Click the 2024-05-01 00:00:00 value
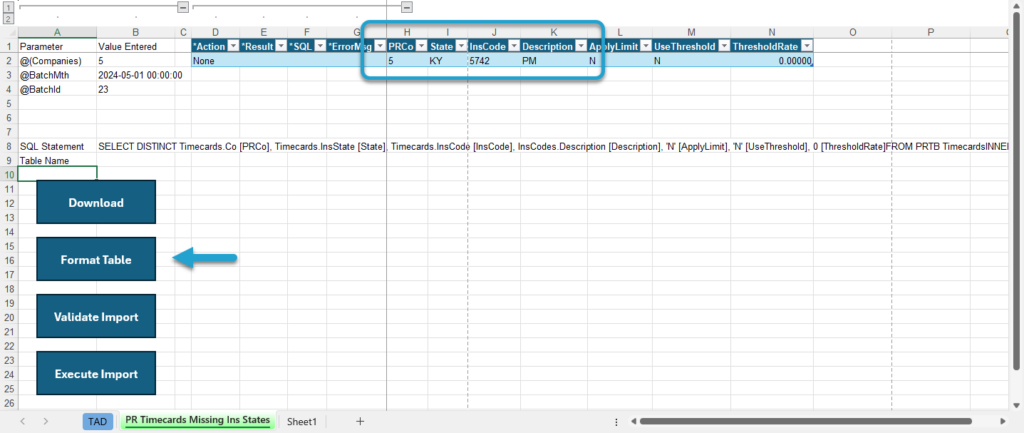1024x433 pixels. (140, 75)
